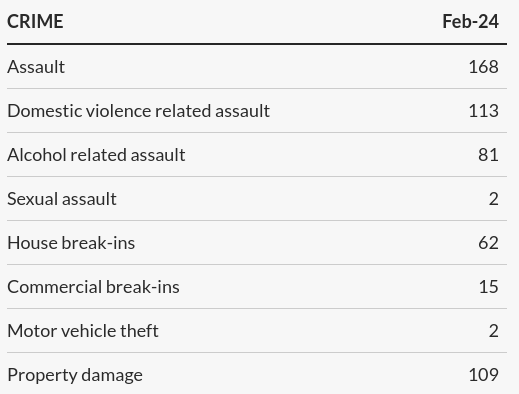
Task: Click the thick header divider line
Action: coord(257,44)
